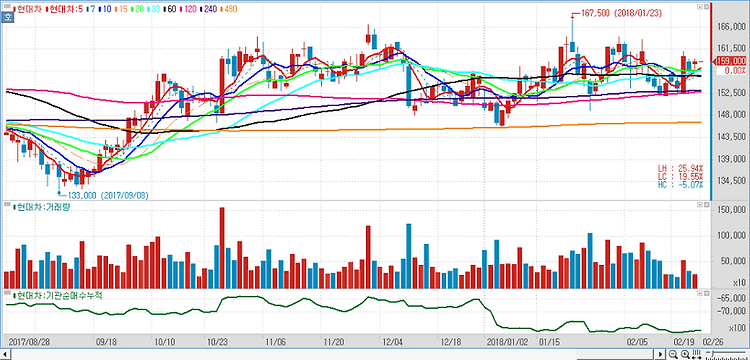Click the zoom in magnifier icon
Image resolution: width=750 pixels, height=360 pixels.
coord(685,354)
